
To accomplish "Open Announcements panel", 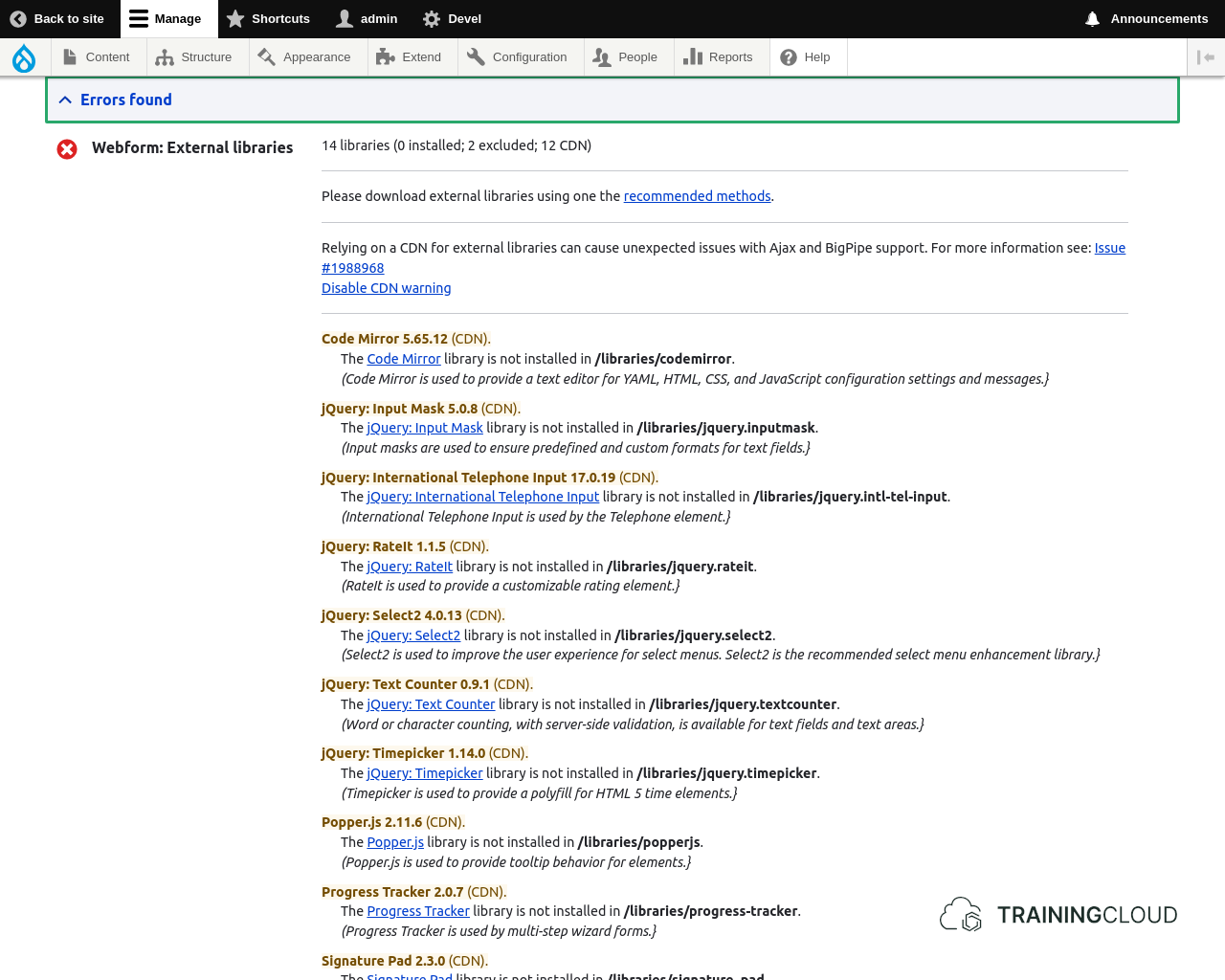I will 1147,19.
